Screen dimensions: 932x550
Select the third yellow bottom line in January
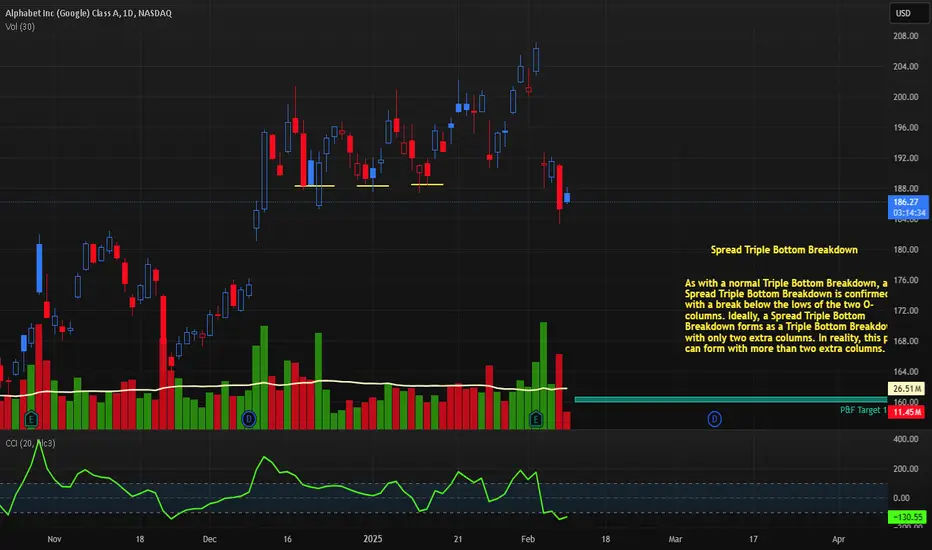(x=427, y=185)
